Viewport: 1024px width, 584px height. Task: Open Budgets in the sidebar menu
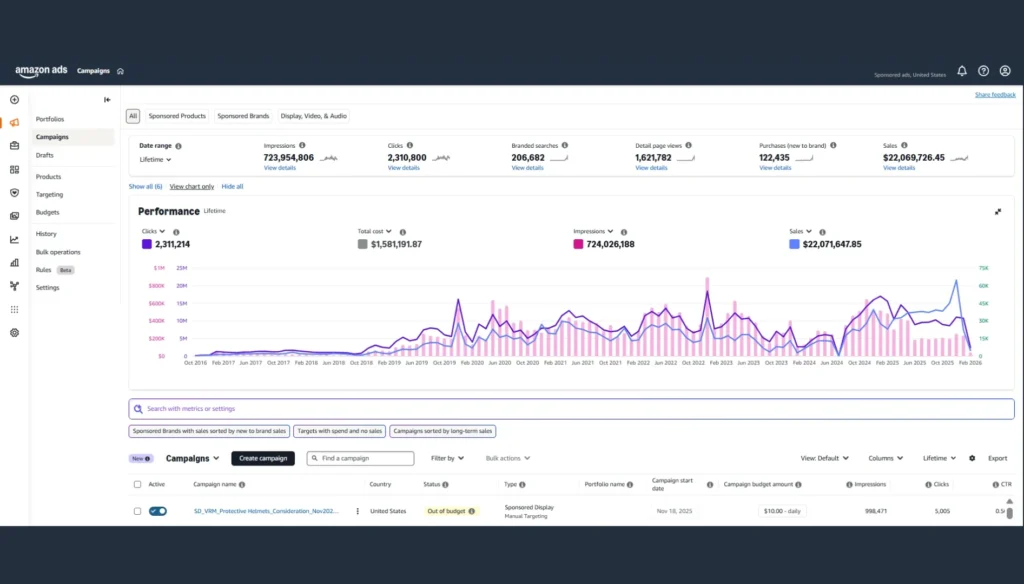(47, 212)
